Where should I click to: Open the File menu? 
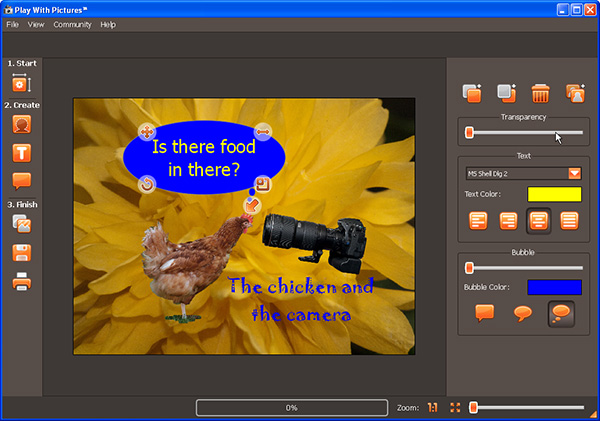pos(13,24)
